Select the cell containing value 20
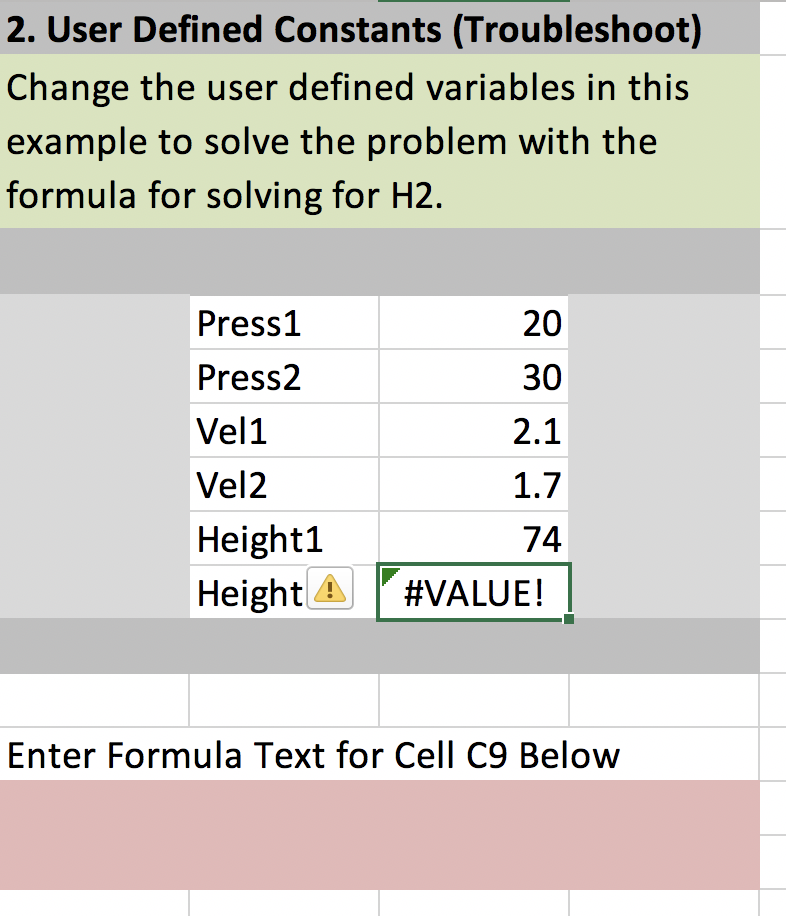 (473, 323)
